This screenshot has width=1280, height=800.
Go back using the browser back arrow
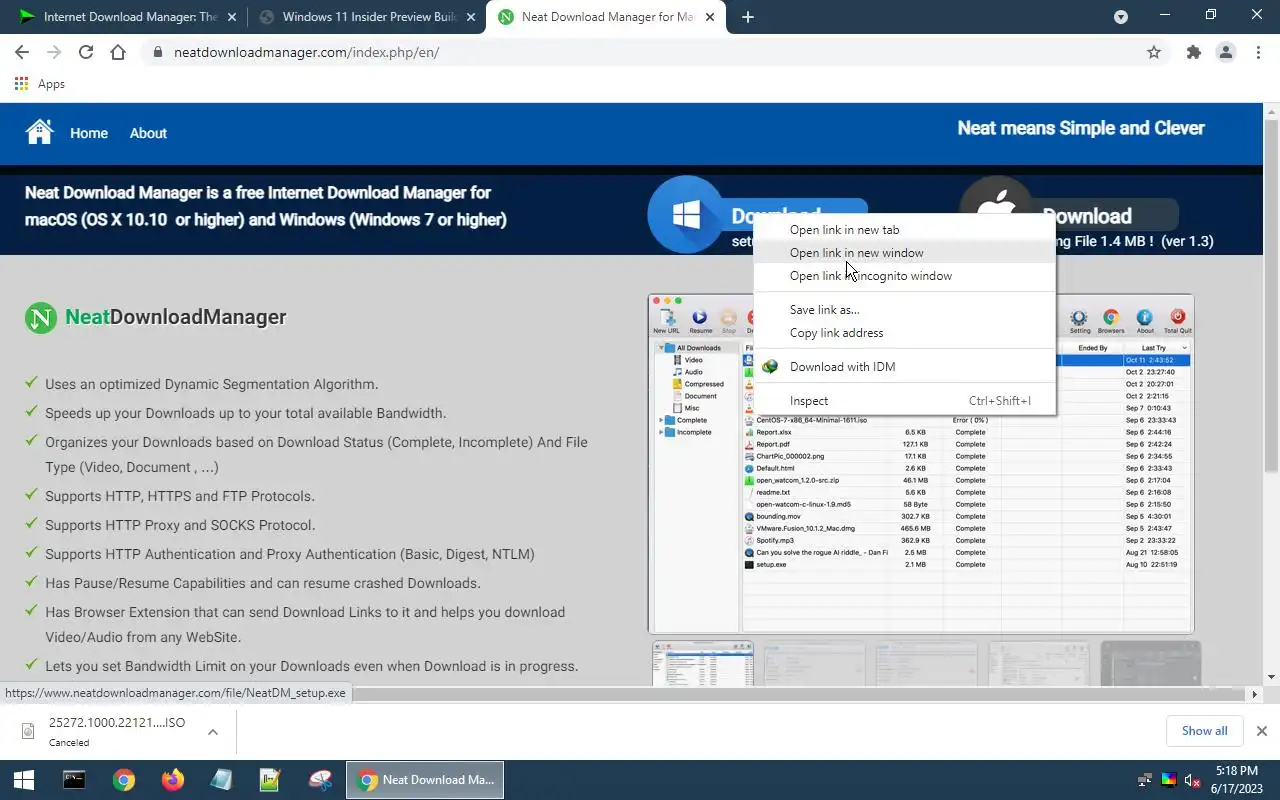tap(22, 52)
